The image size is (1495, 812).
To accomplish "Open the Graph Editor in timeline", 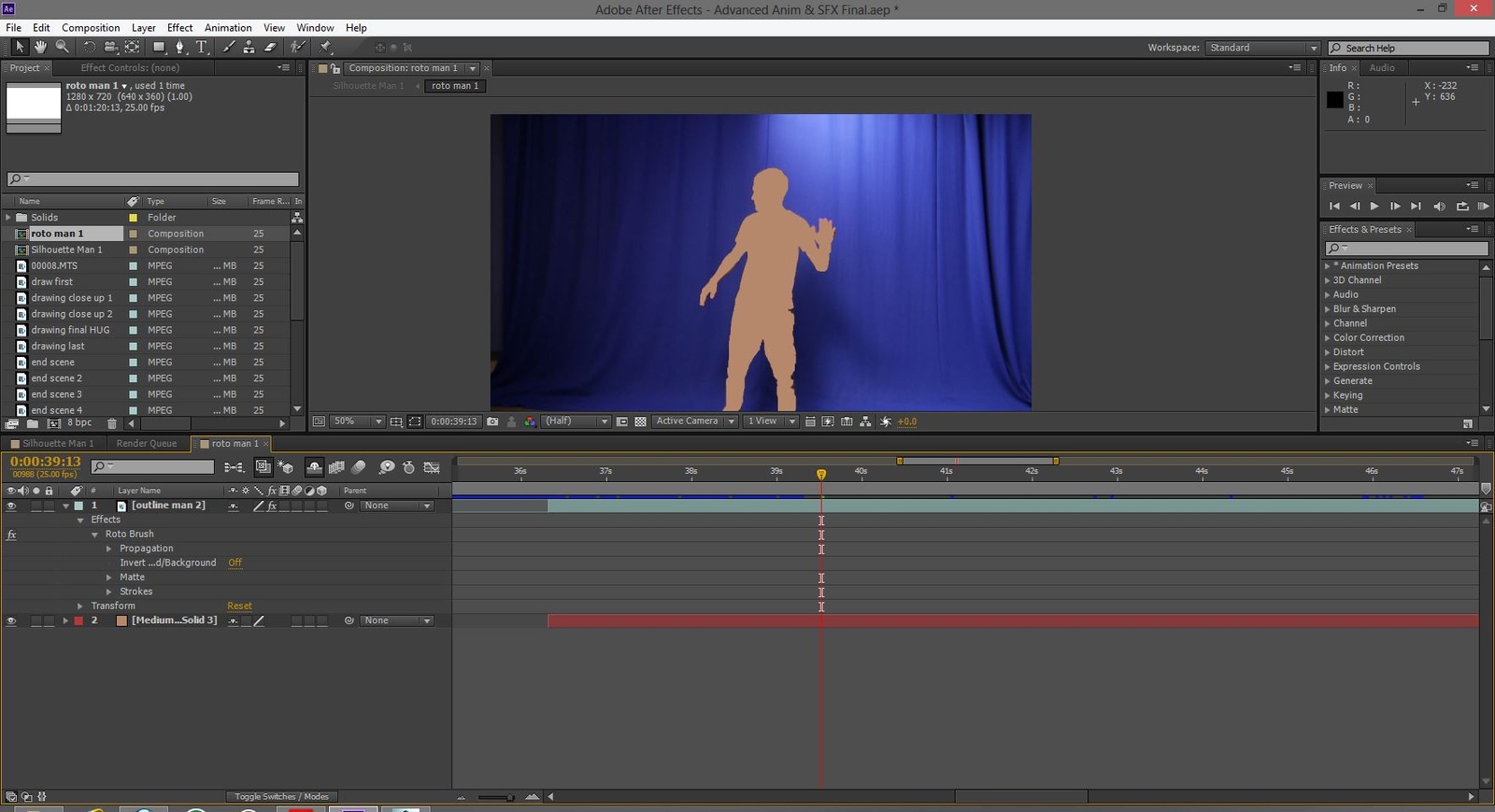I will [432, 467].
